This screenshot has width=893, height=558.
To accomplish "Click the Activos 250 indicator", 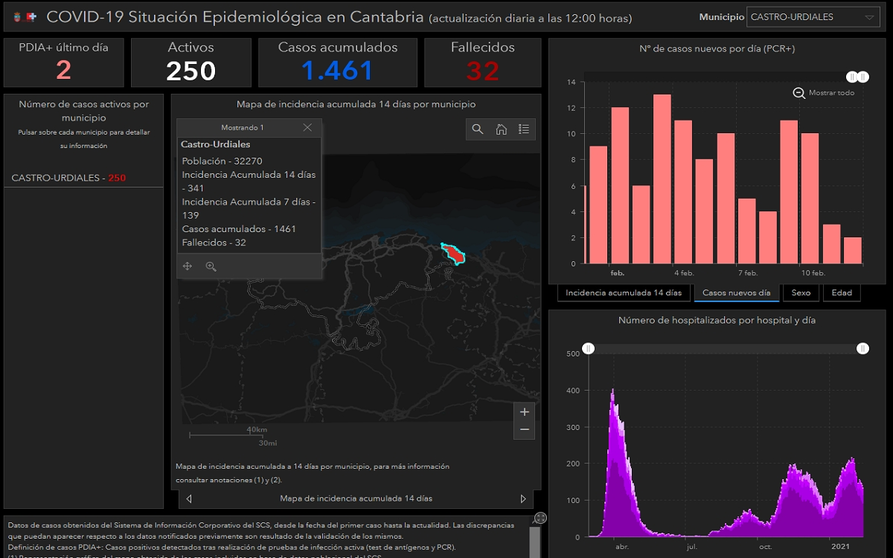I will [x=191, y=63].
